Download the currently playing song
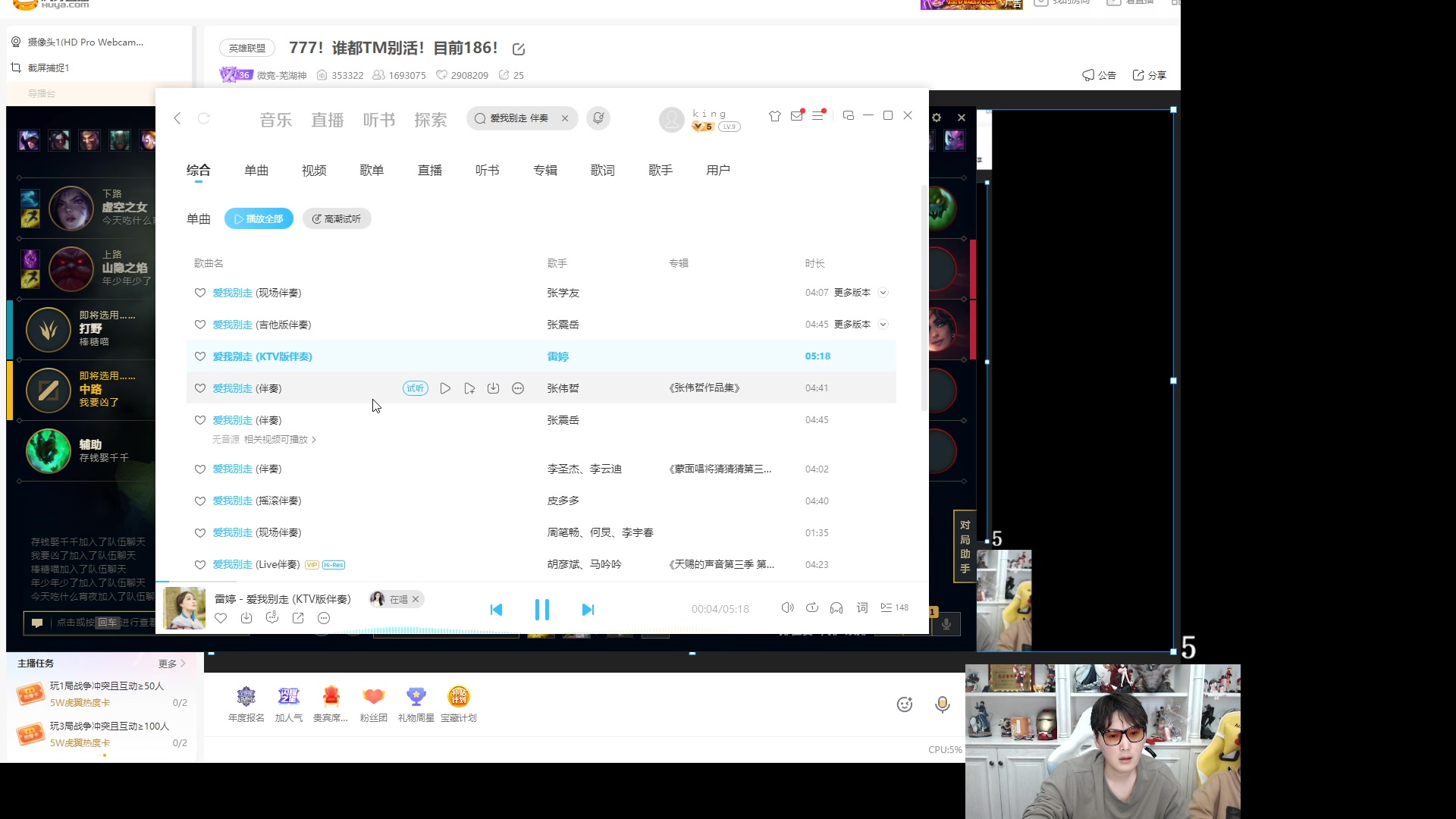 click(x=246, y=618)
